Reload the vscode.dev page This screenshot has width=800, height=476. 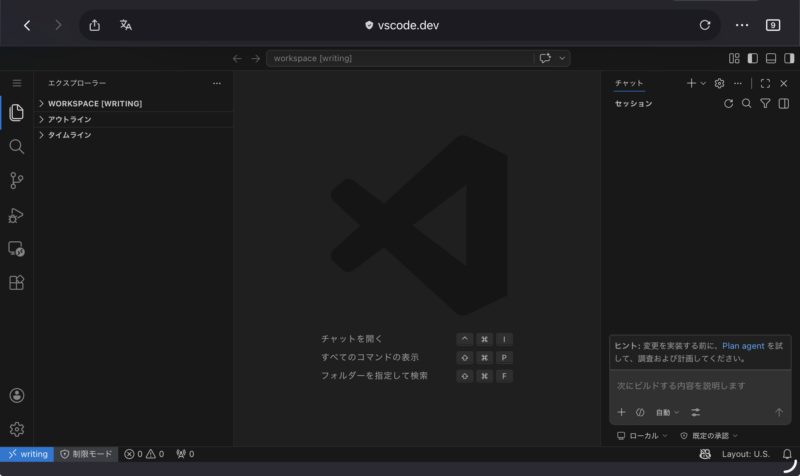pyautogui.click(x=705, y=25)
